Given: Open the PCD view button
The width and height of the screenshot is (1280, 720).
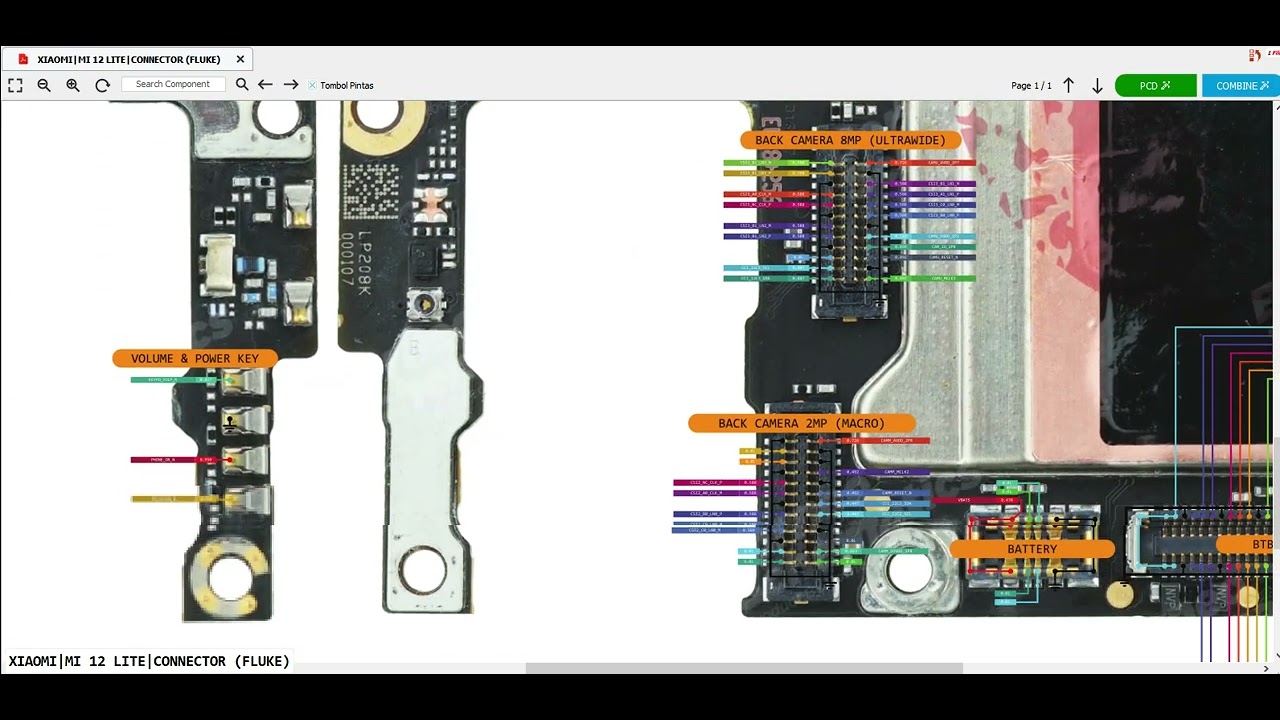Looking at the screenshot, I should tap(1155, 86).
